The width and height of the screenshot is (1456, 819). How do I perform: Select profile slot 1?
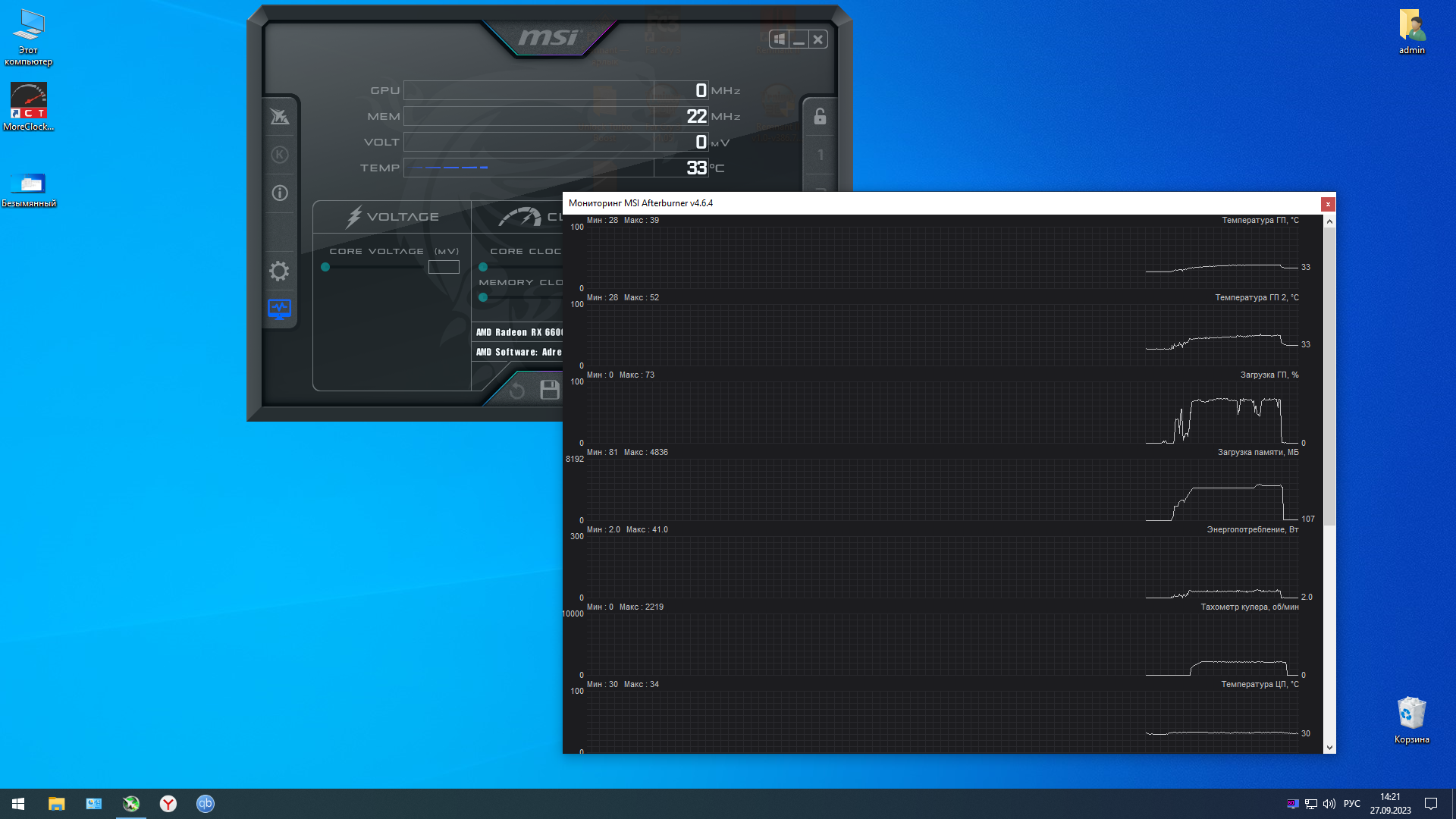pos(820,155)
